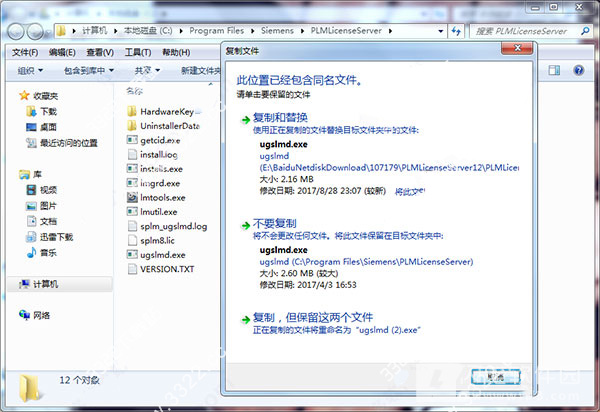The width and height of the screenshot is (600, 412).
Task: Click the 取消 button in copy dialog
Action: (x=496, y=377)
